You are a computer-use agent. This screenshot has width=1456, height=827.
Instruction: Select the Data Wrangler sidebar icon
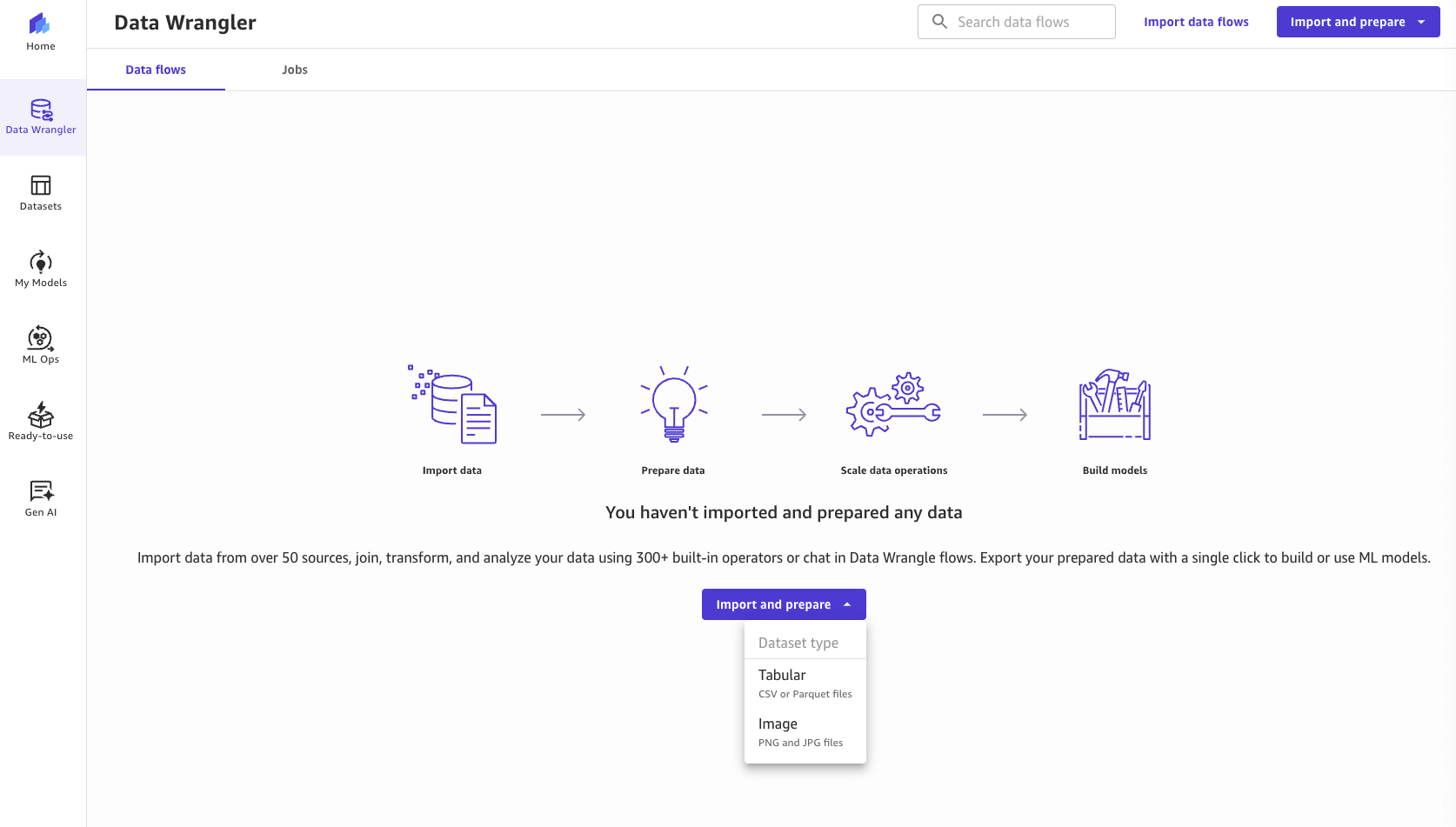pyautogui.click(x=40, y=111)
